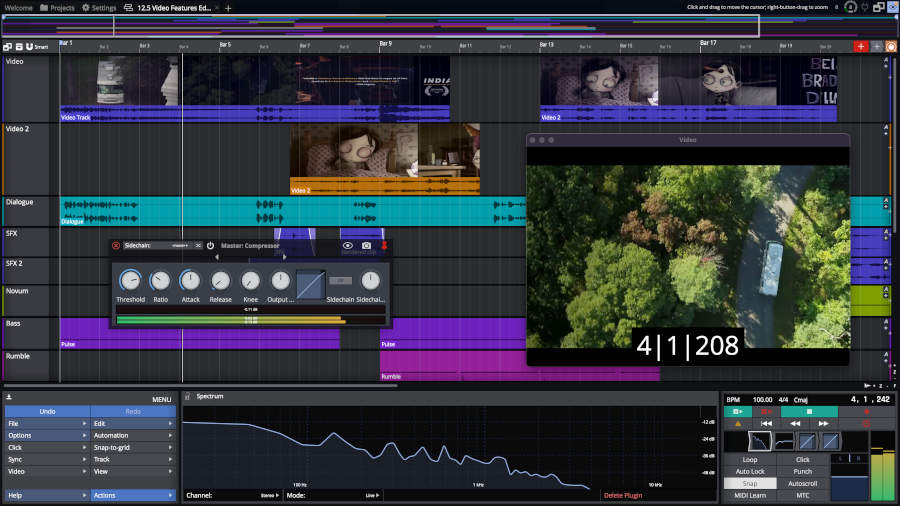Expand the Sync menu
Viewport: 900px width, 506px height.
click(x=47, y=460)
